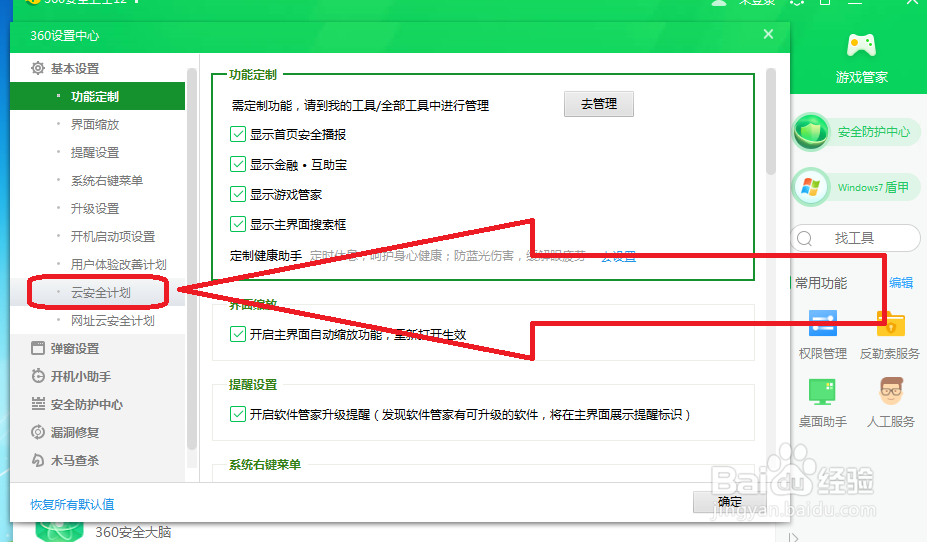Click 恢复所有默认值 link
This screenshot has width=927, height=542.
[72, 504]
